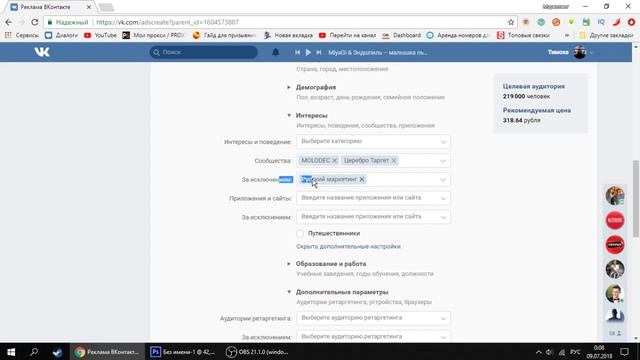Click the page vertical scrollbar
This screenshot has width=640, height=360.
(x=636, y=198)
